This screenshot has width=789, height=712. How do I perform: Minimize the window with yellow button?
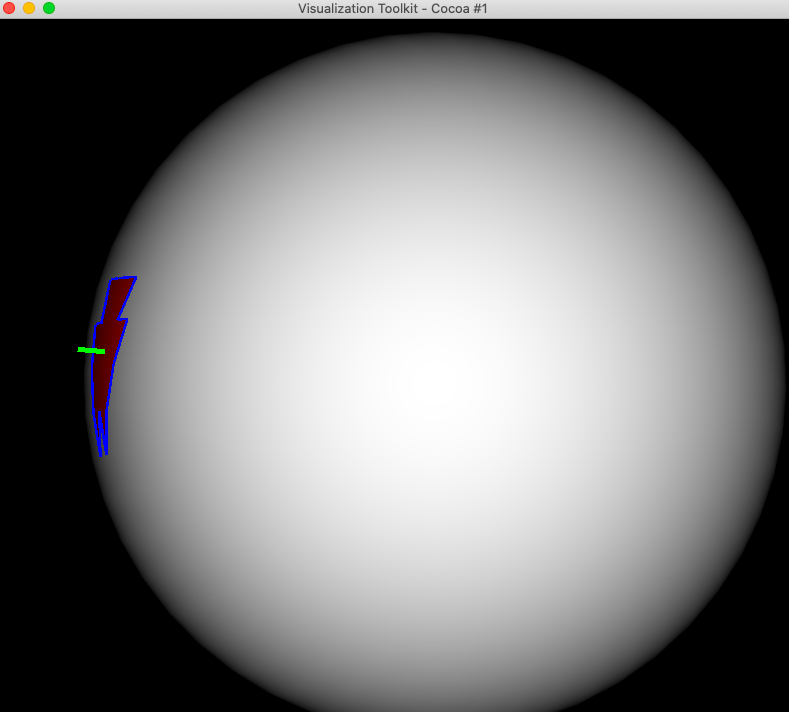[29, 8]
